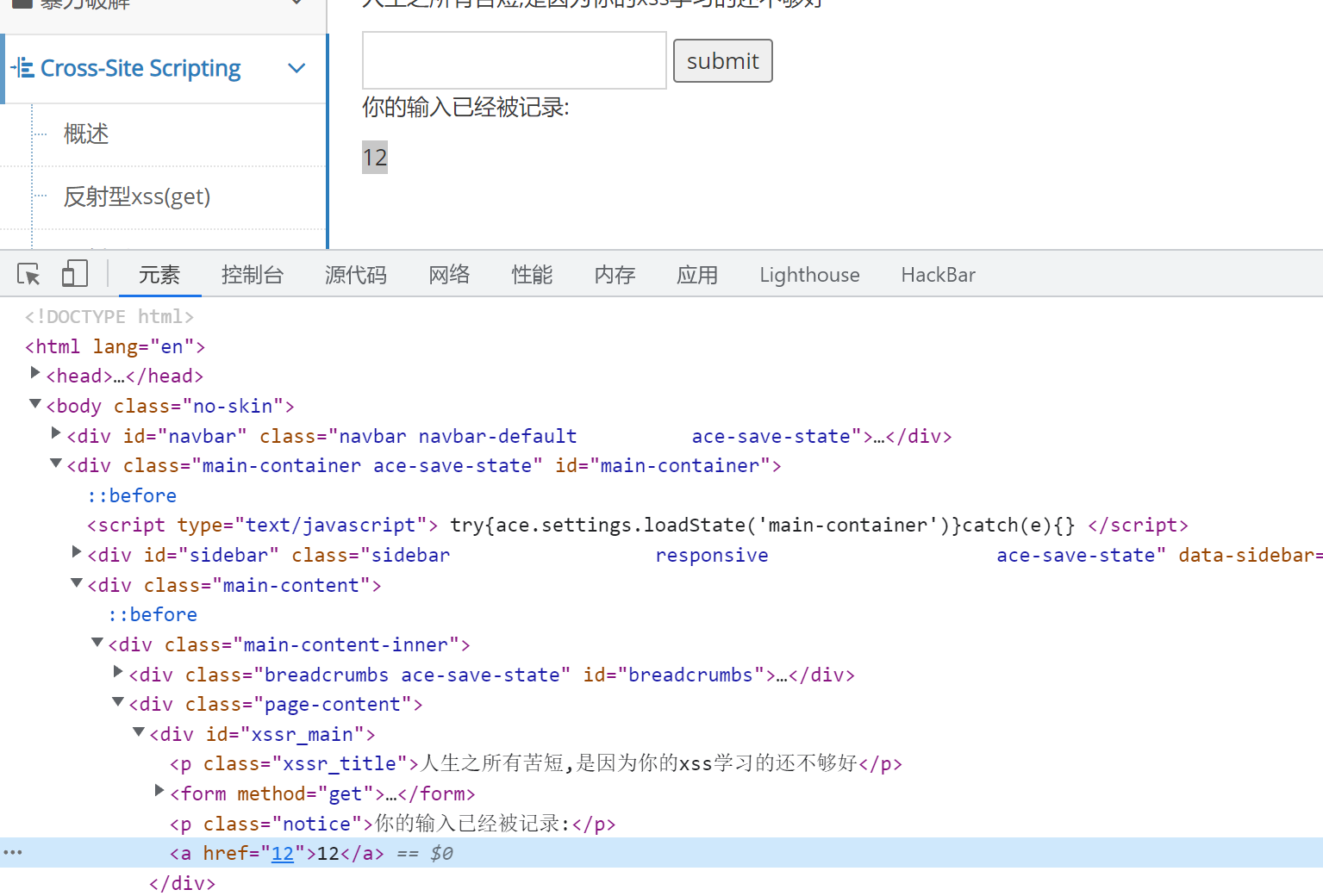Select the ::before under main-content
Screen dimensions: 1323x896
click(153, 614)
